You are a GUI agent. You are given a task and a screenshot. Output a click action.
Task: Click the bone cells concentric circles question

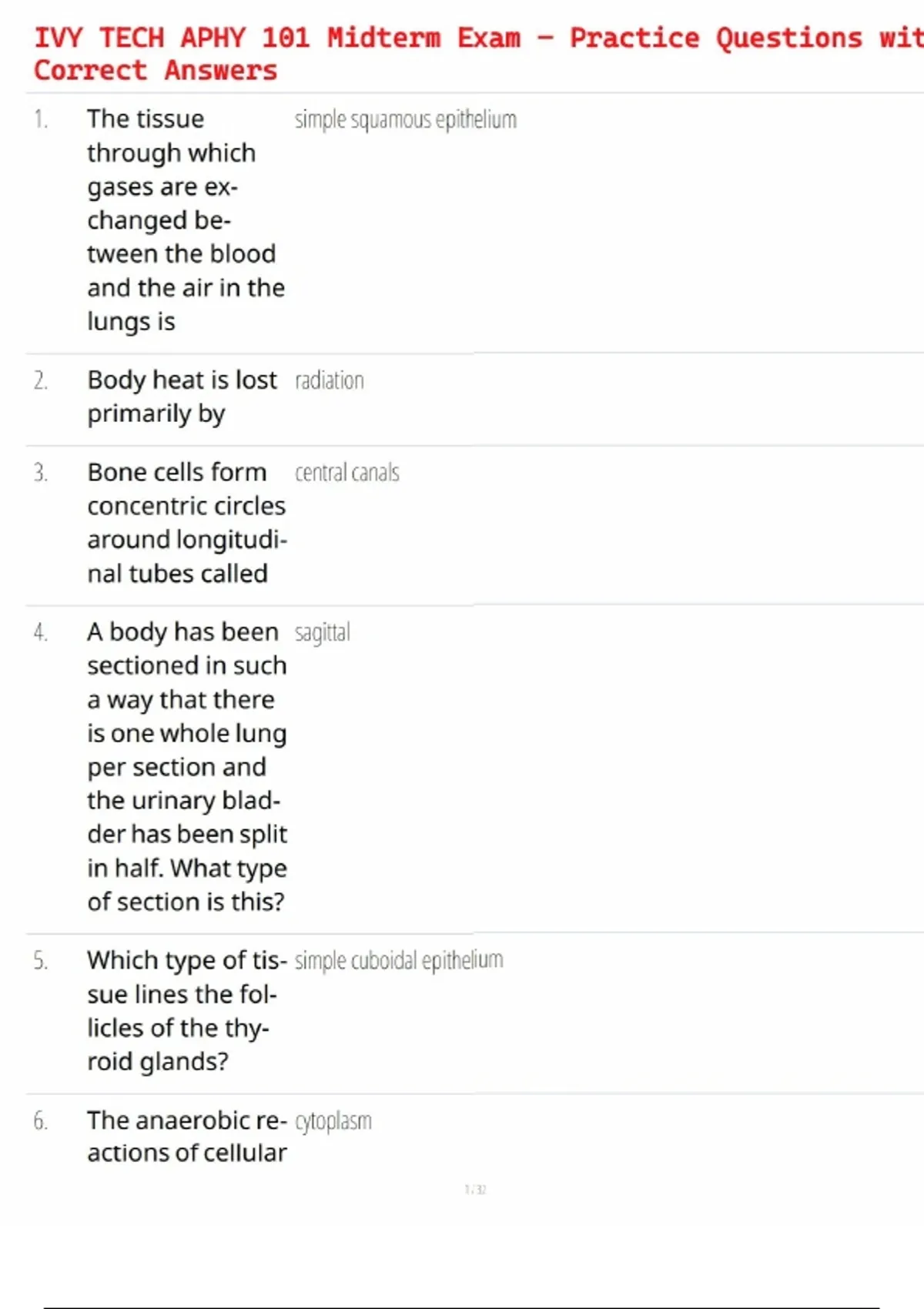[186, 523]
